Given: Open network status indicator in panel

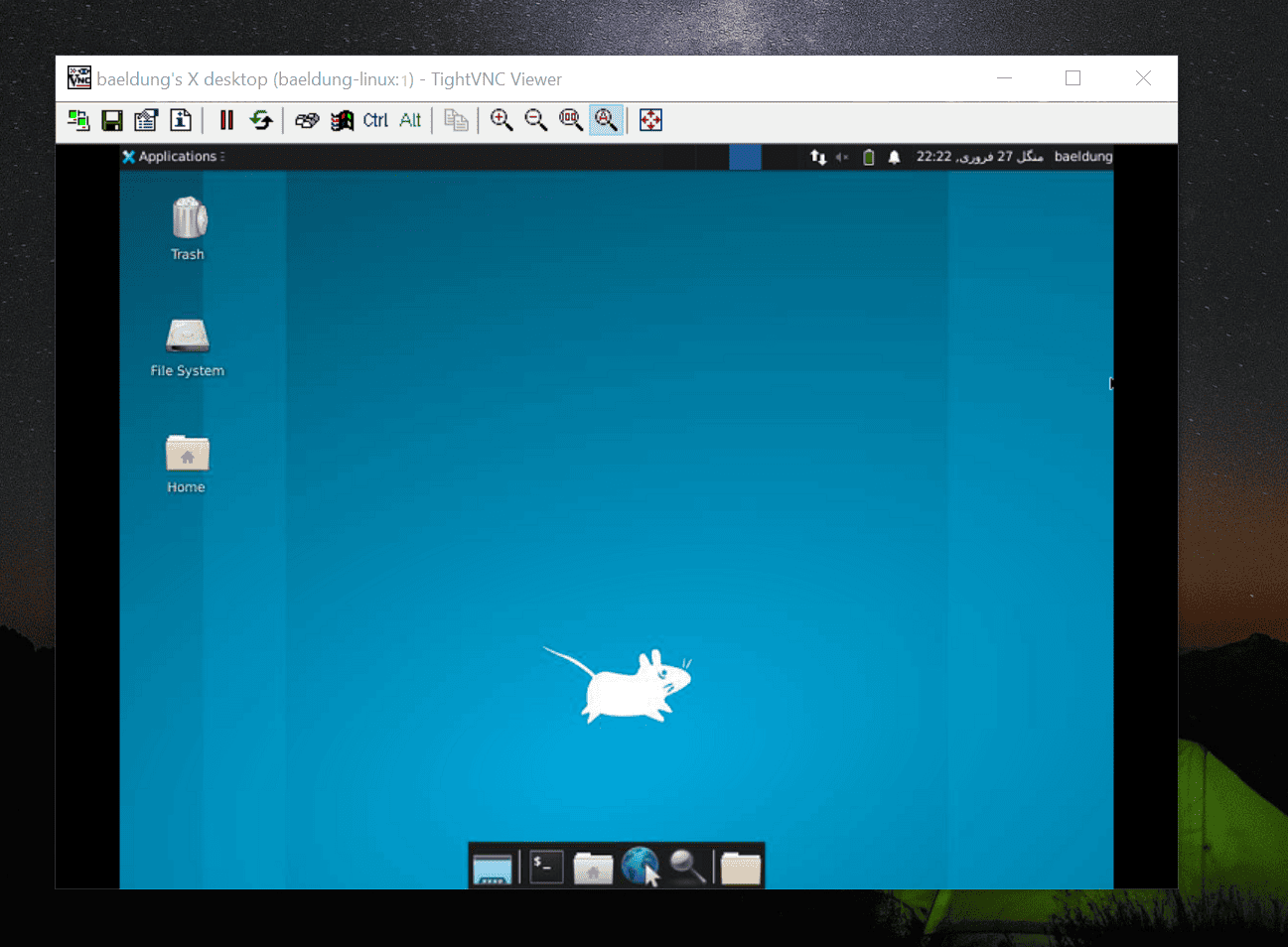Looking at the screenshot, I should coord(818,157).
